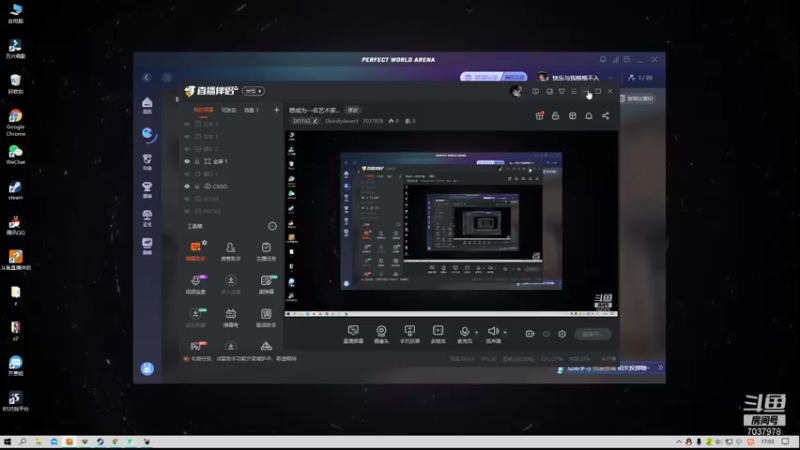Image resolution: width=800 pixels, height=450 pixels.
Task: Select the CSGO source row
Action: [x=230, y=186]
